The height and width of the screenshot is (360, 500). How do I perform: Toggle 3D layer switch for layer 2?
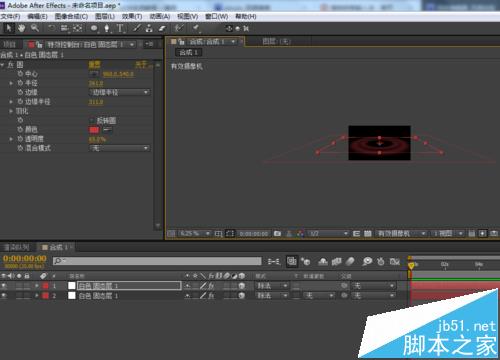(242, 295)
